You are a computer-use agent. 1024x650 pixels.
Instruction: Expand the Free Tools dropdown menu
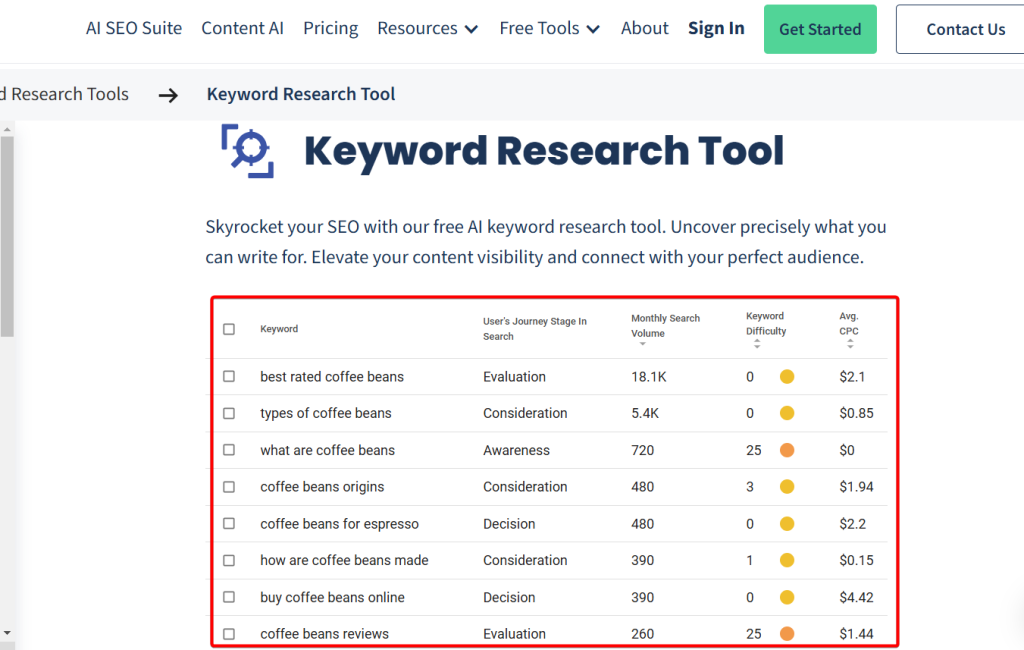pos(549,29)
